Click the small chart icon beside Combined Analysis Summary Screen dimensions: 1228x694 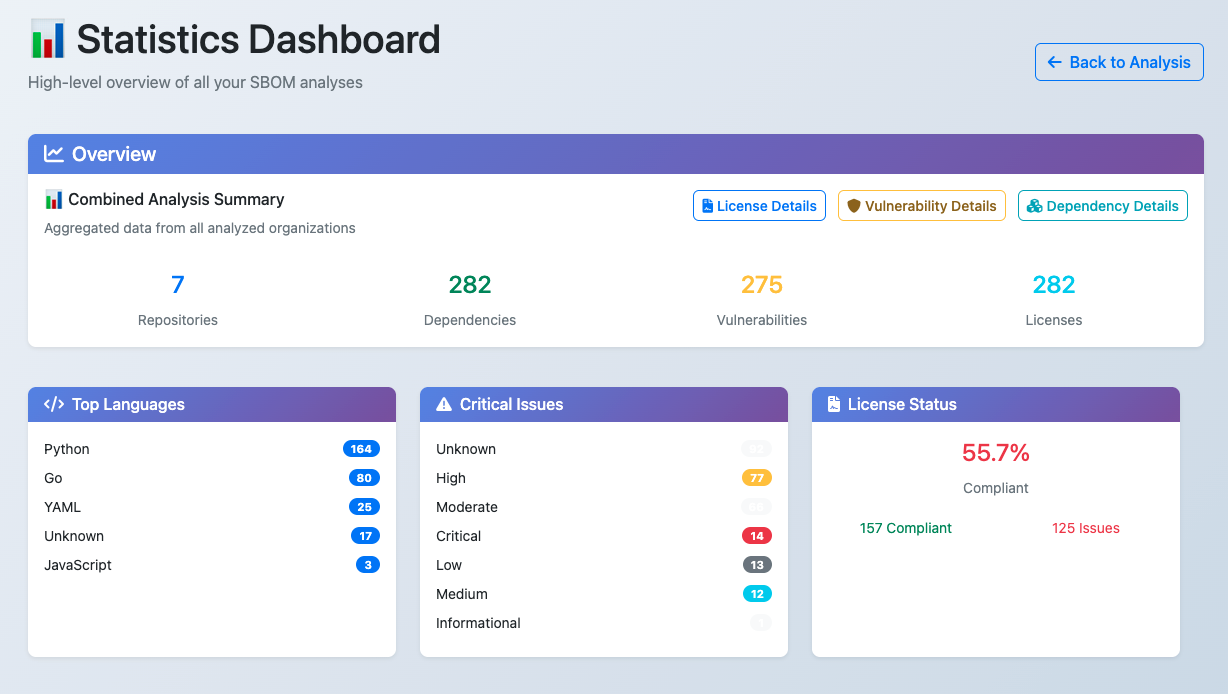coord(54,199)
